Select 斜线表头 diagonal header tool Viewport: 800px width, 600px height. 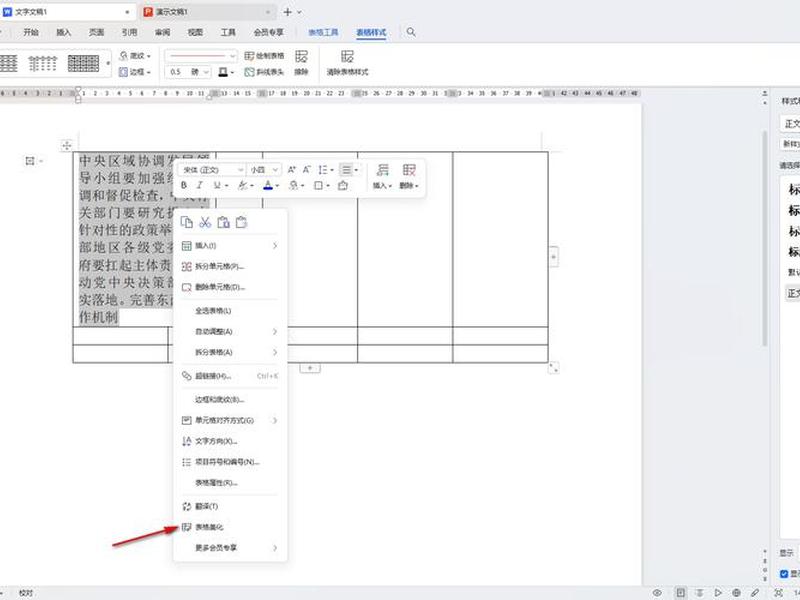[x=264, y=72]
